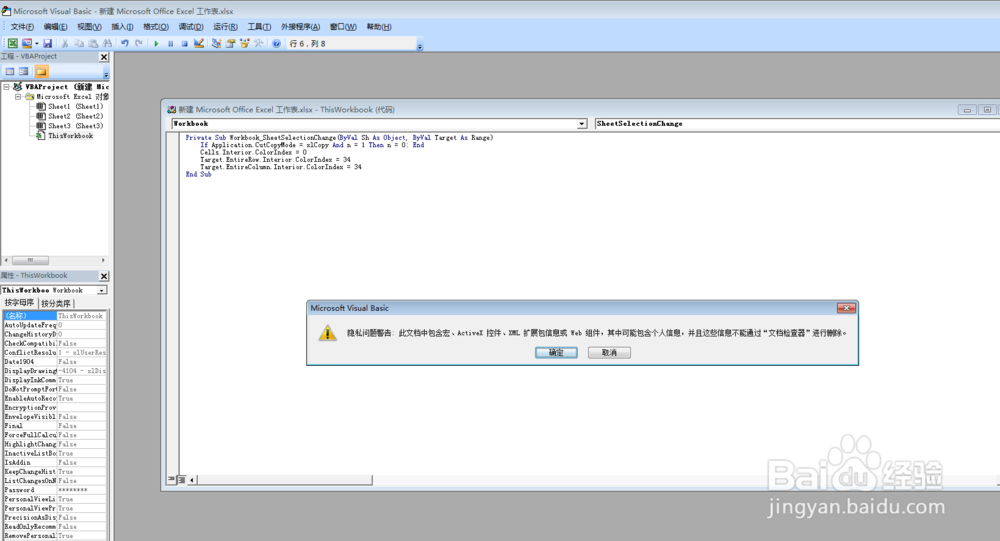Open the 视图(V) menu
Screen dimensions: 1000x541
[89, 27]
